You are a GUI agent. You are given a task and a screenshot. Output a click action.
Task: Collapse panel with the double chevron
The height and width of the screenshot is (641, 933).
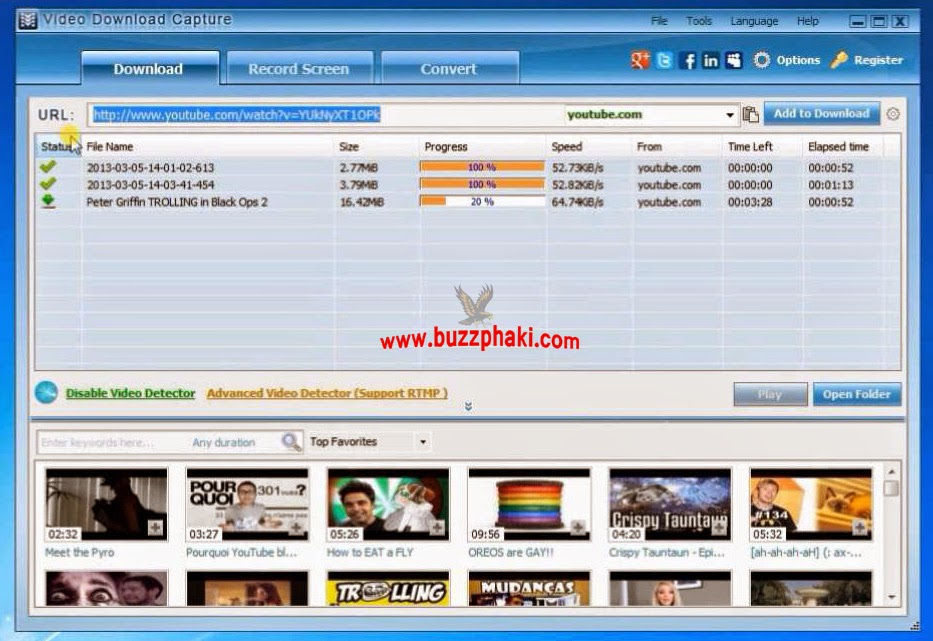pos(468,407)
